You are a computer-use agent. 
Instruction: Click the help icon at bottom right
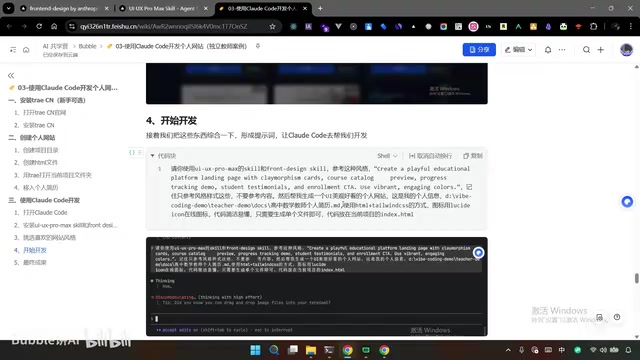(x=617, y=317)
